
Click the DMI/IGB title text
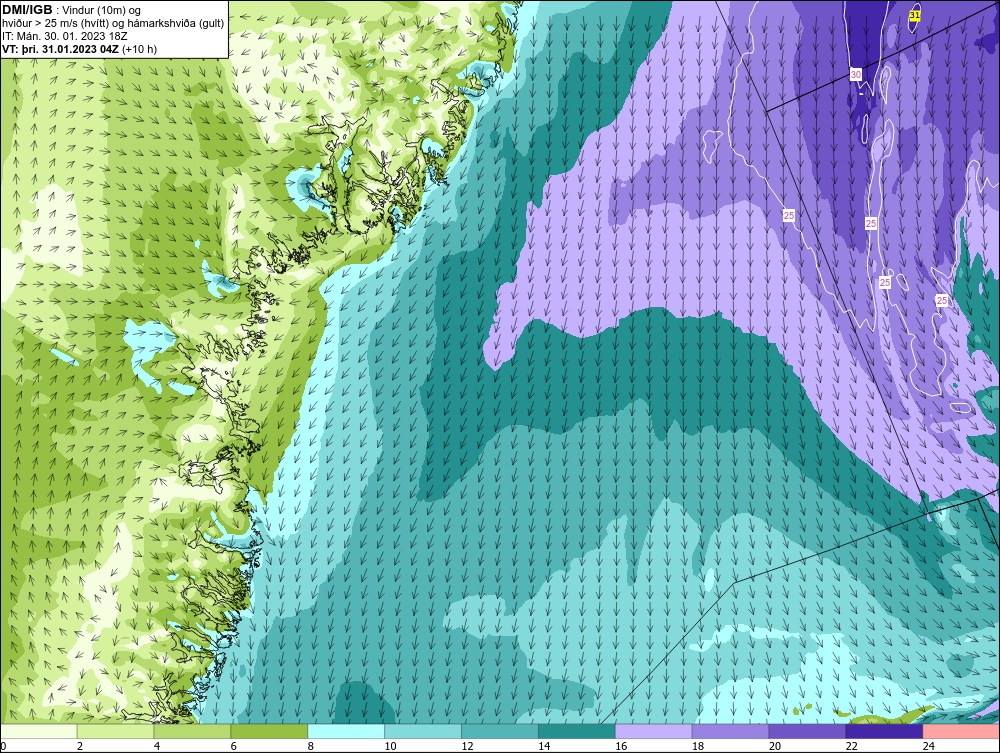27,10
